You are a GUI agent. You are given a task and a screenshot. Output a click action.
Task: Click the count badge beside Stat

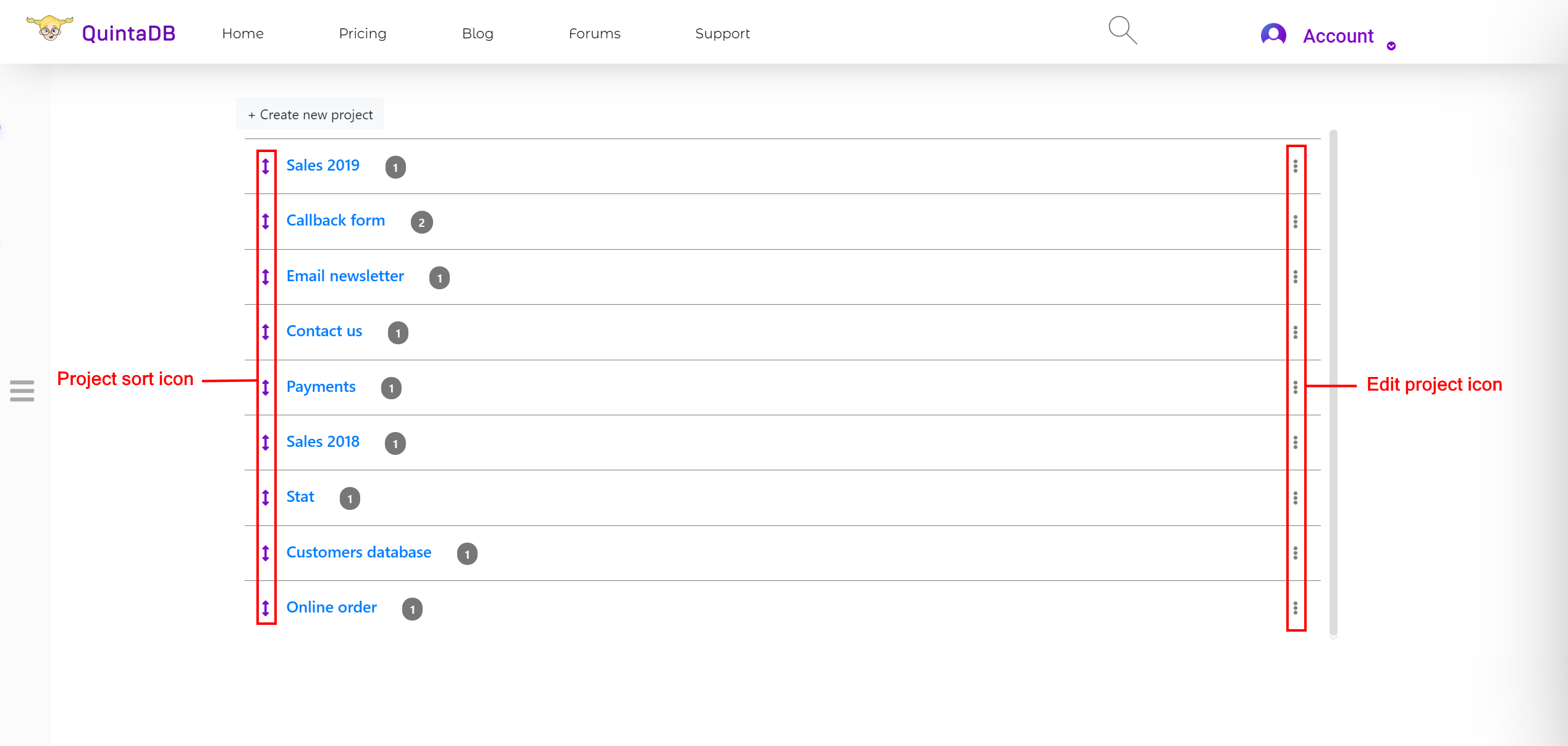[x=350, y=499]
